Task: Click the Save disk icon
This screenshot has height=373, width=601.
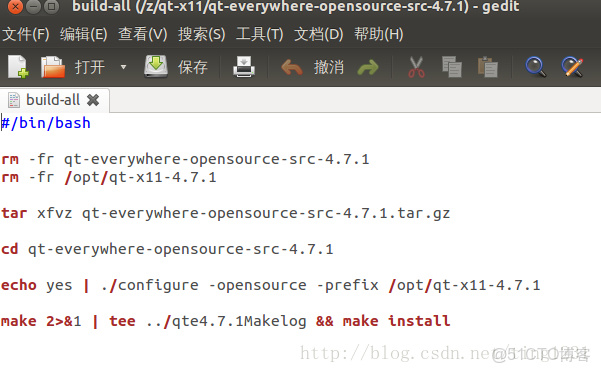Action: (x=156, y=67)
